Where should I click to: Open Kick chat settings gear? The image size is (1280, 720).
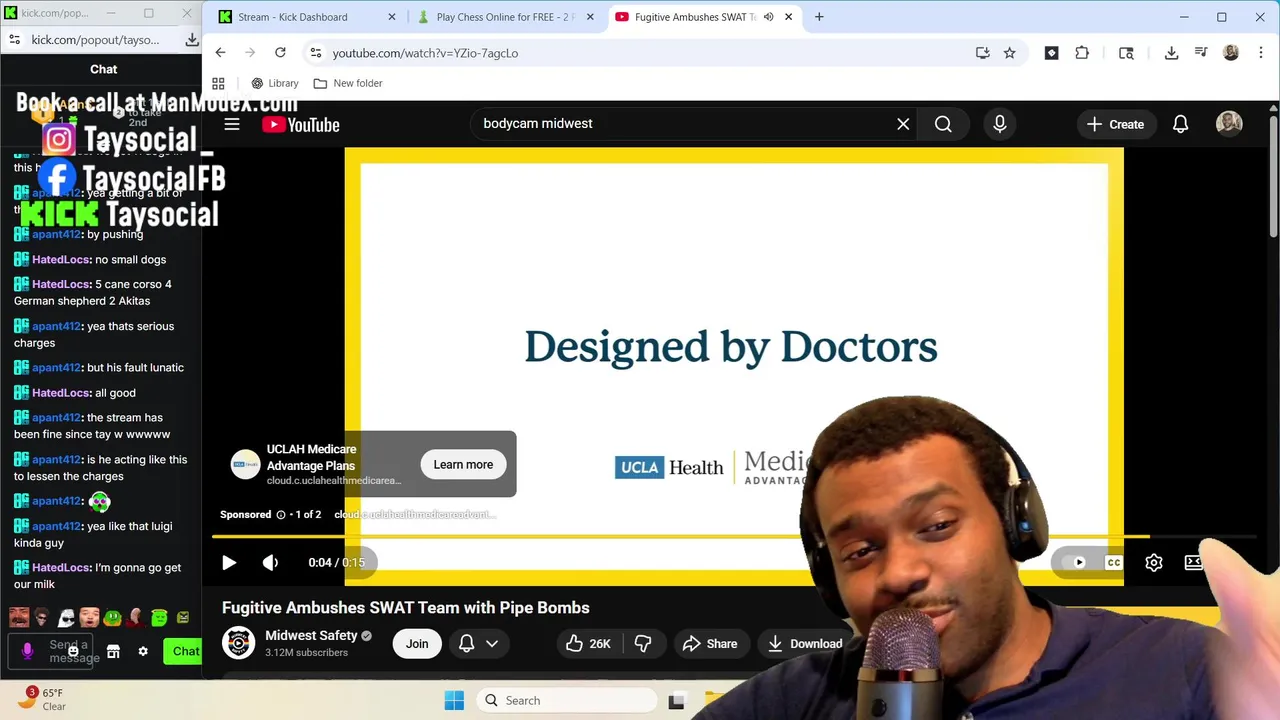[x=143, y=652]
